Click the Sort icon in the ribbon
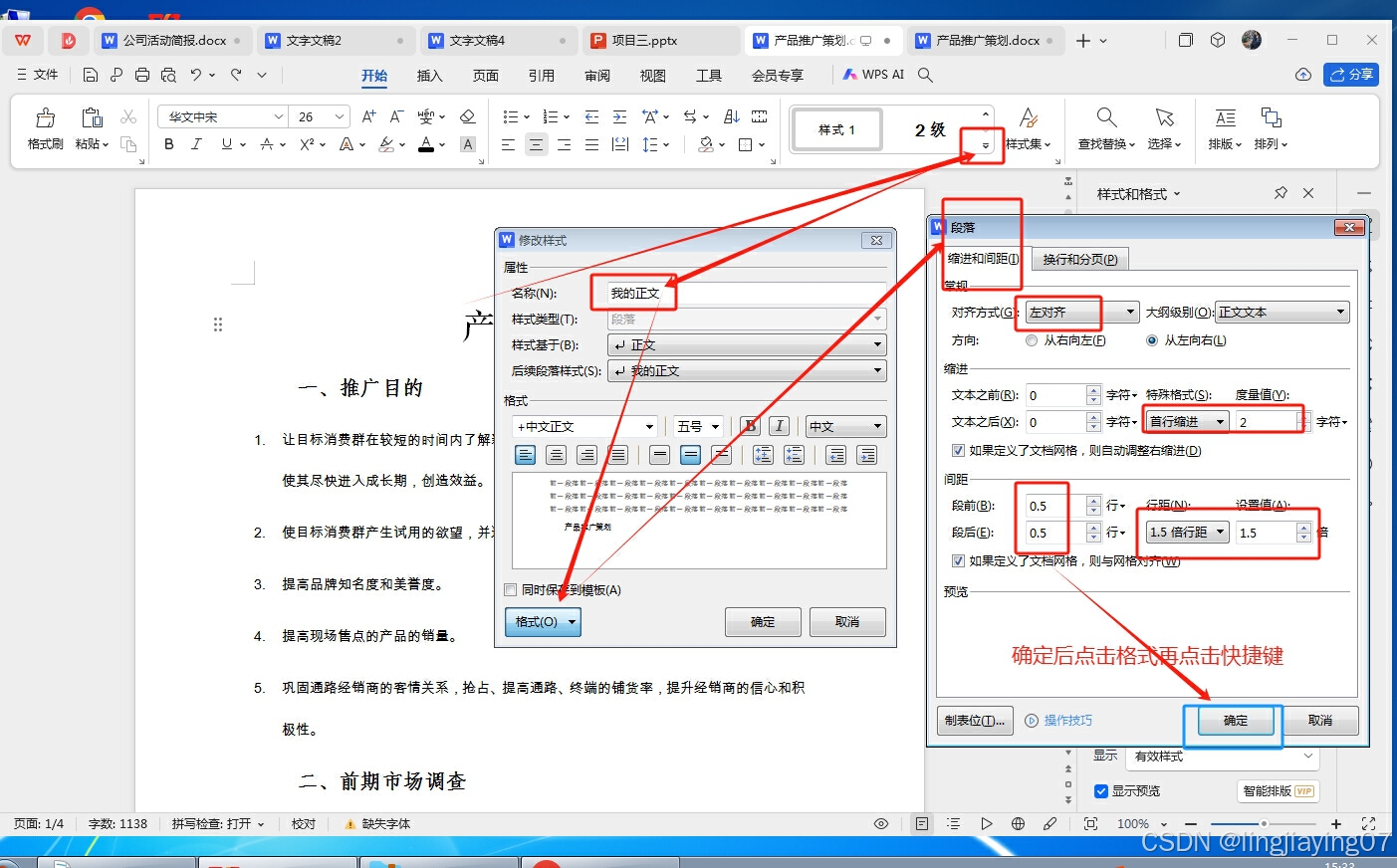 731,116
